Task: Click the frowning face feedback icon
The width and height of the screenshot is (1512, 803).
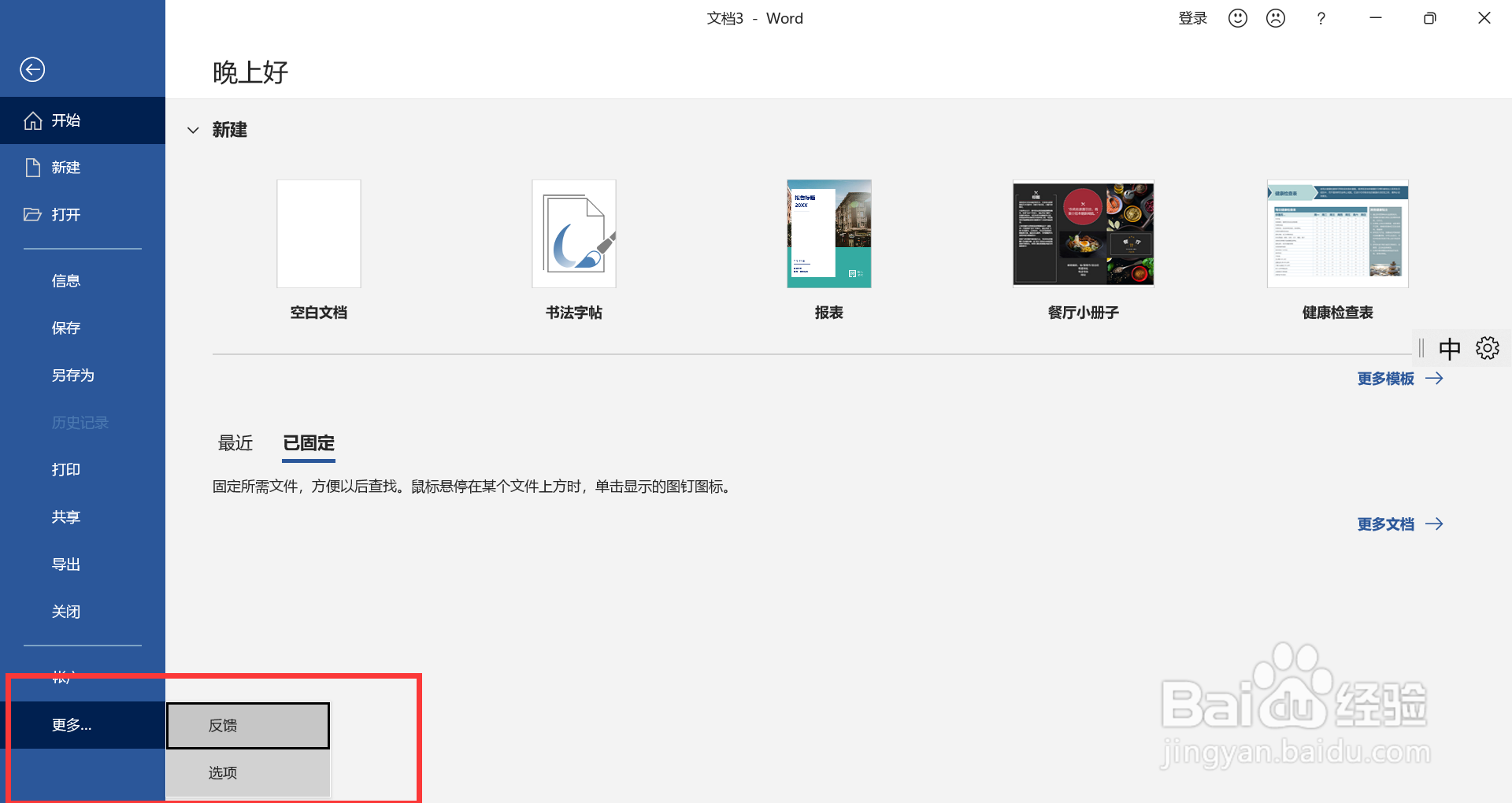Action: point(1276,18)
